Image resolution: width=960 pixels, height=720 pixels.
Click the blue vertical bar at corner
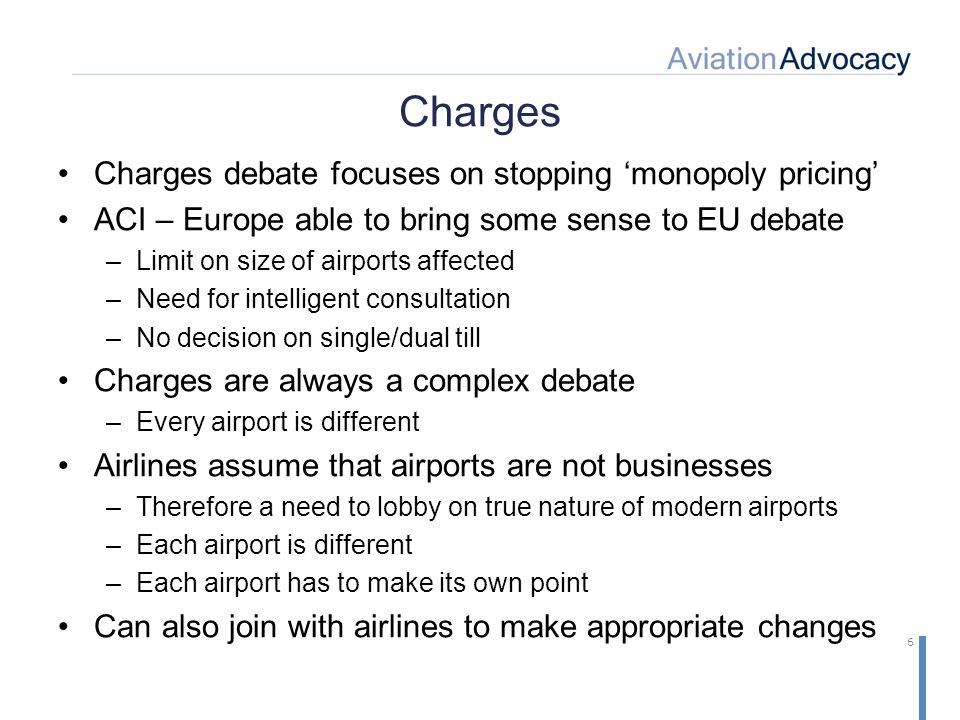922,678
